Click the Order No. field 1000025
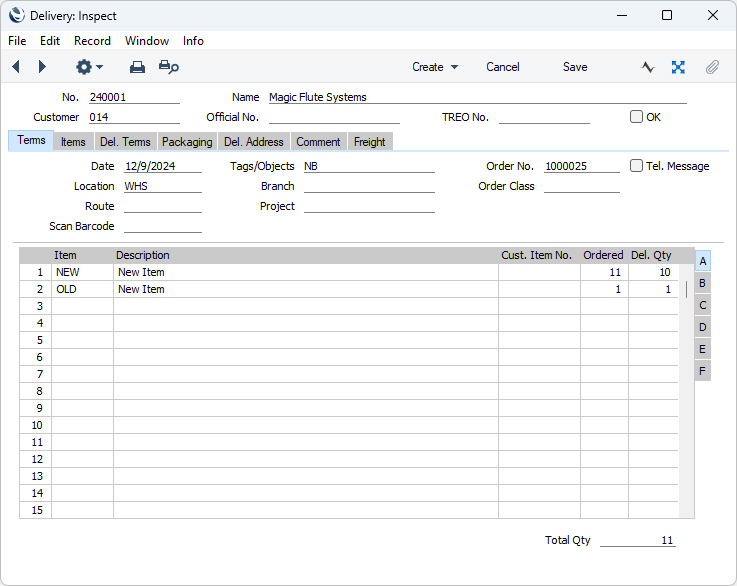Viewport: 737px width, 586px height. [x=582, y=166]
